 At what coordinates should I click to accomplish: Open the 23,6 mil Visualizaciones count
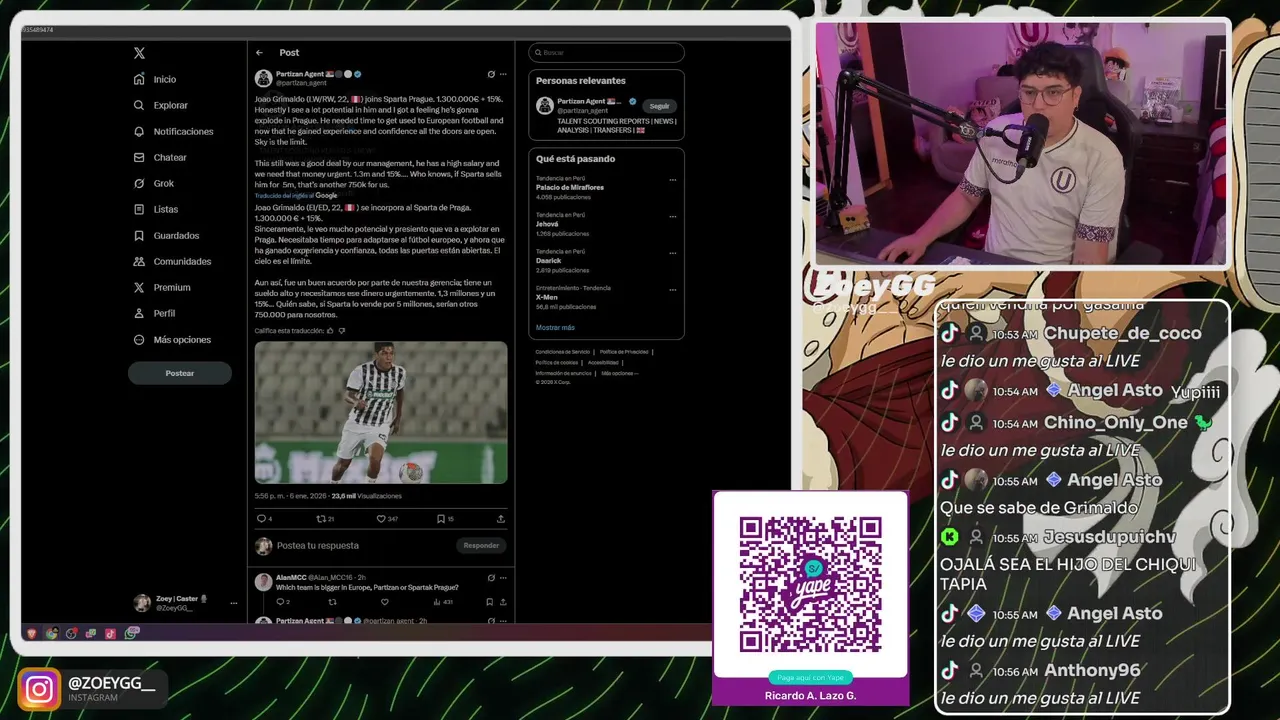point(367,496)
